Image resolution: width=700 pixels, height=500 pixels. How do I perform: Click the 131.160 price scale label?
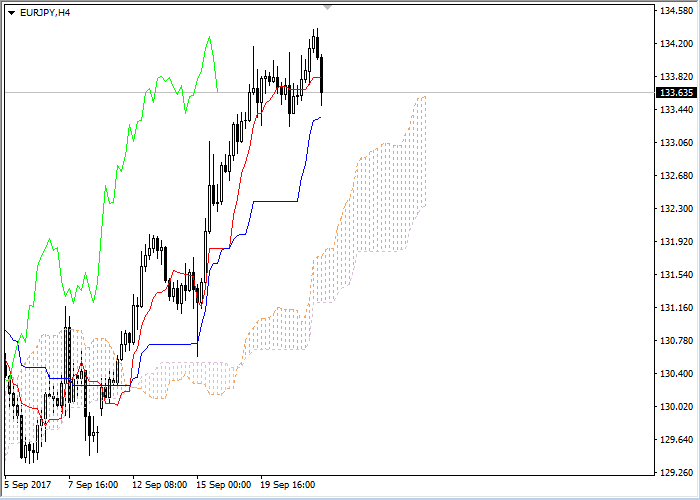tap(676, 308)
